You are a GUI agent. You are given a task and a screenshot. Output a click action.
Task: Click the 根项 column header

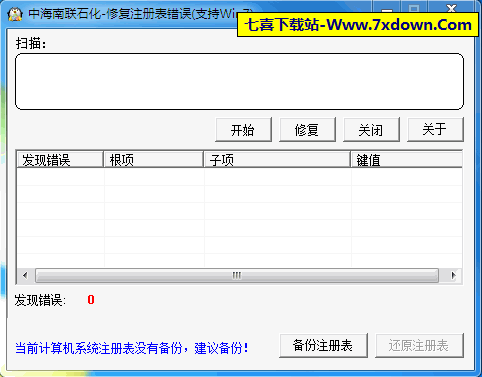coord(154,159)
